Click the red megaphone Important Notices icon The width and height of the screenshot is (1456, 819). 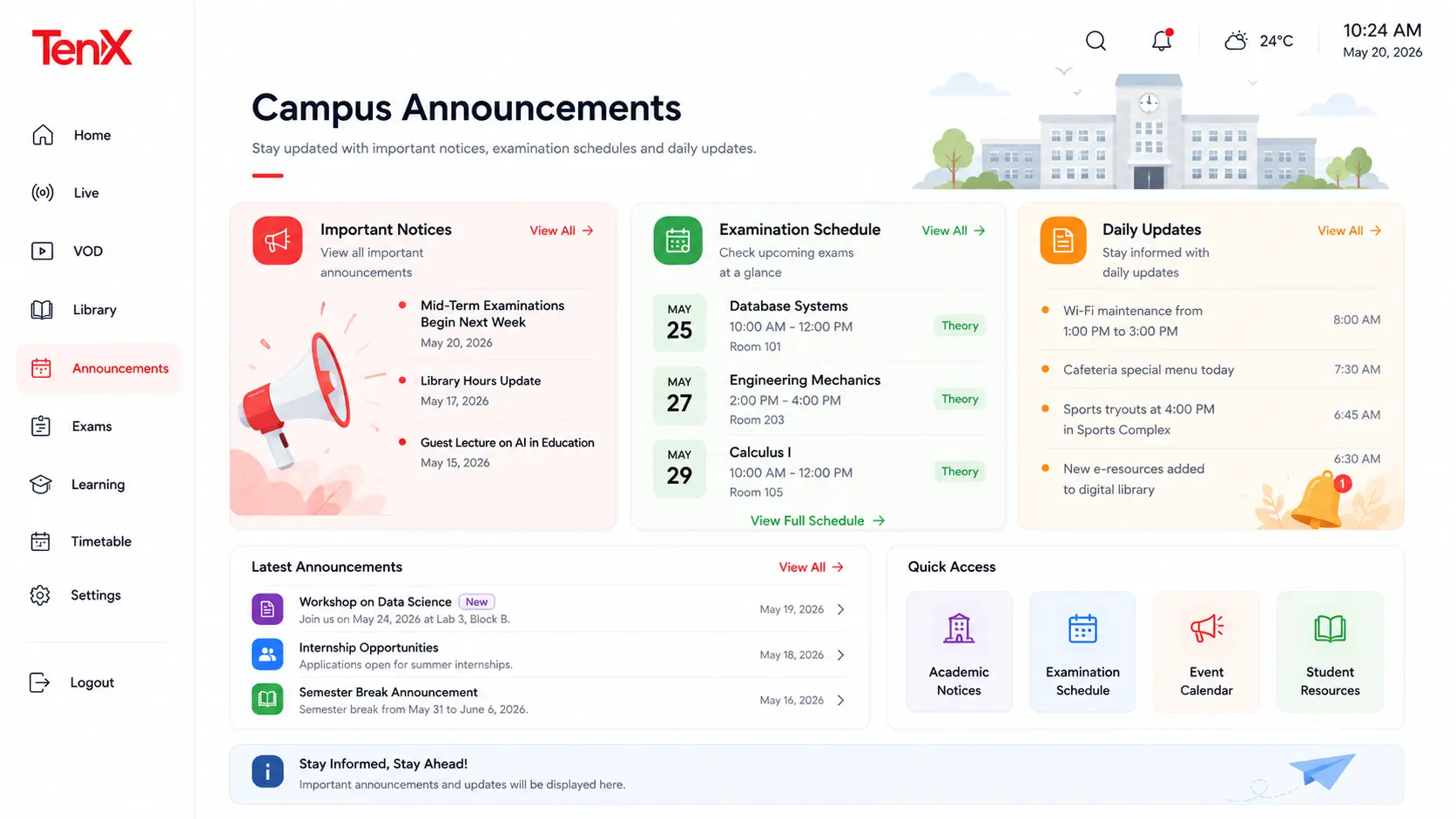pos(278,240)
